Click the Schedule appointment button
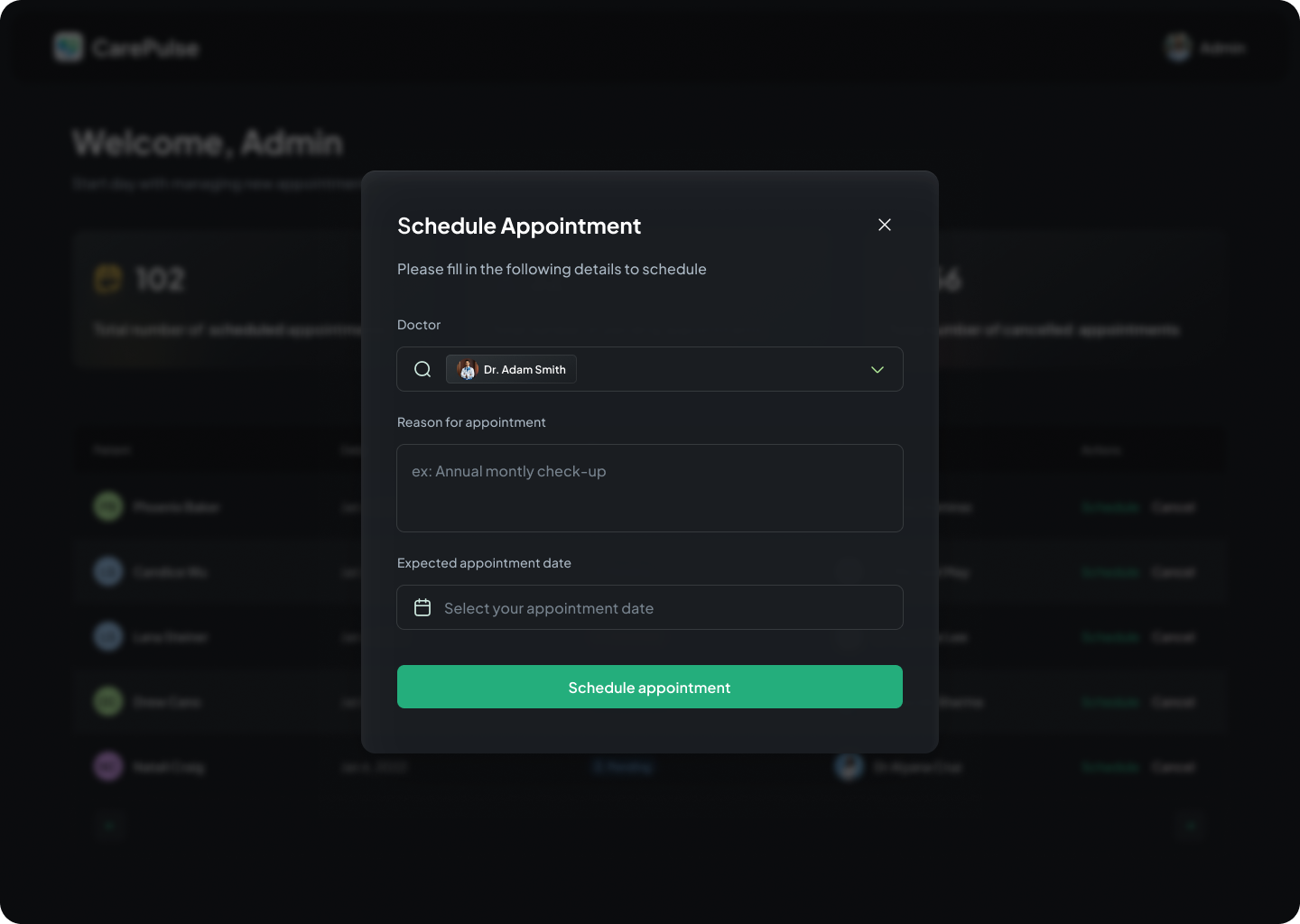Image resolution: width=1300 pixels, height=924 pixels. [x=650, y=687]
